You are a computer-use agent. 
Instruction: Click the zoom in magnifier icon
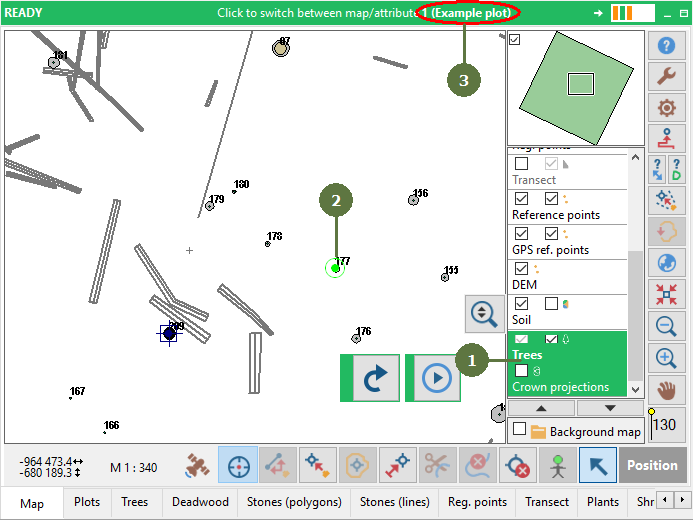[x=666, y=357]
